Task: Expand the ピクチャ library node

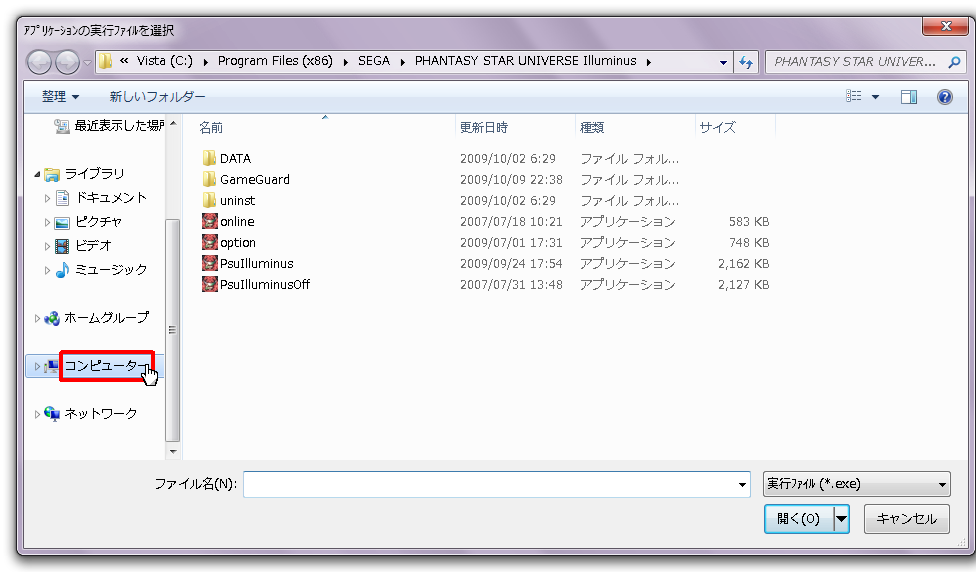Action: pyautogui.click(x=47, y=222)
